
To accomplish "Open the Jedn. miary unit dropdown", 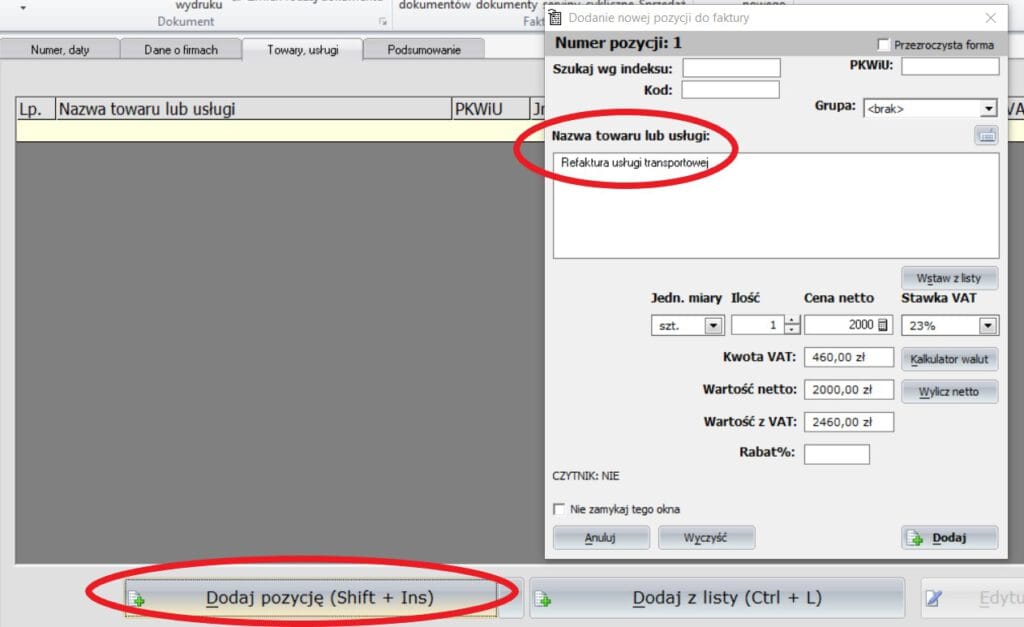I will (712, 325).
